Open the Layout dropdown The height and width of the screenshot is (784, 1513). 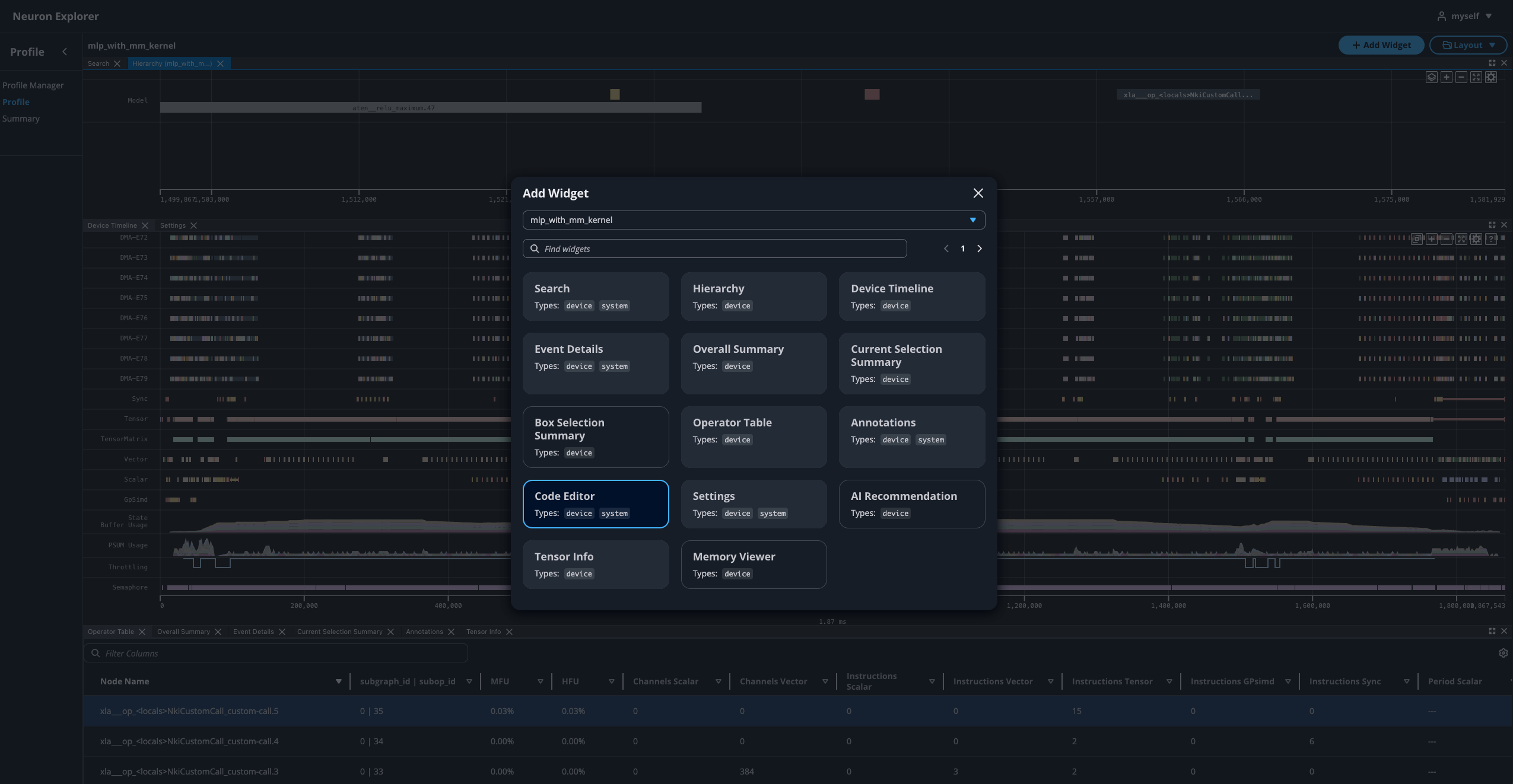[x=1468, y=45]
